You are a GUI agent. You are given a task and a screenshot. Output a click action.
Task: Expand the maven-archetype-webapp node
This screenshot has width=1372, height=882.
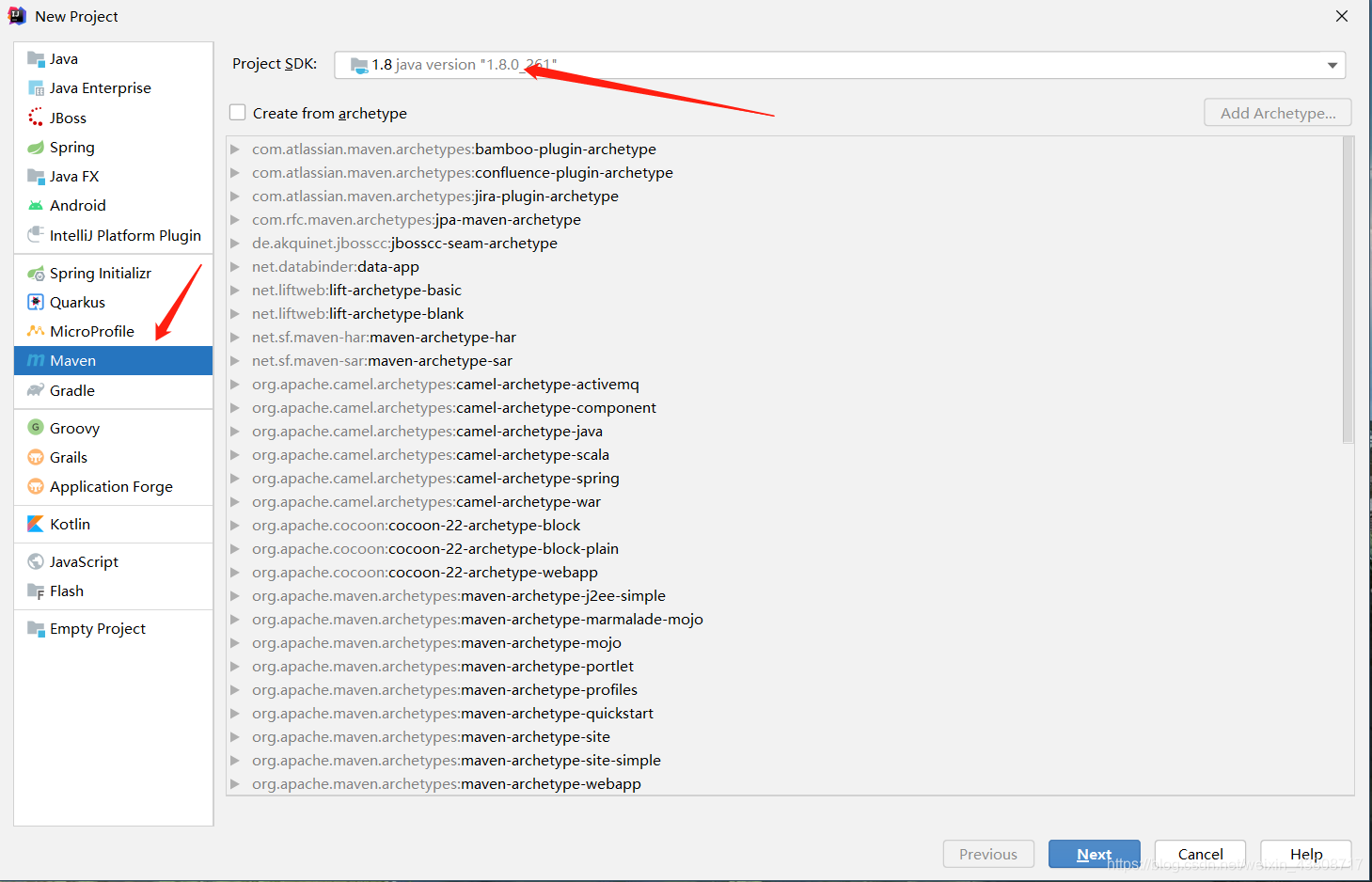[x=235, y=784]
